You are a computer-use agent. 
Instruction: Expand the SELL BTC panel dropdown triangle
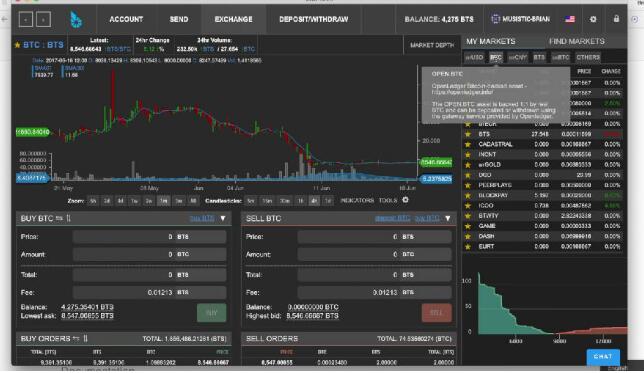point(448,218)
